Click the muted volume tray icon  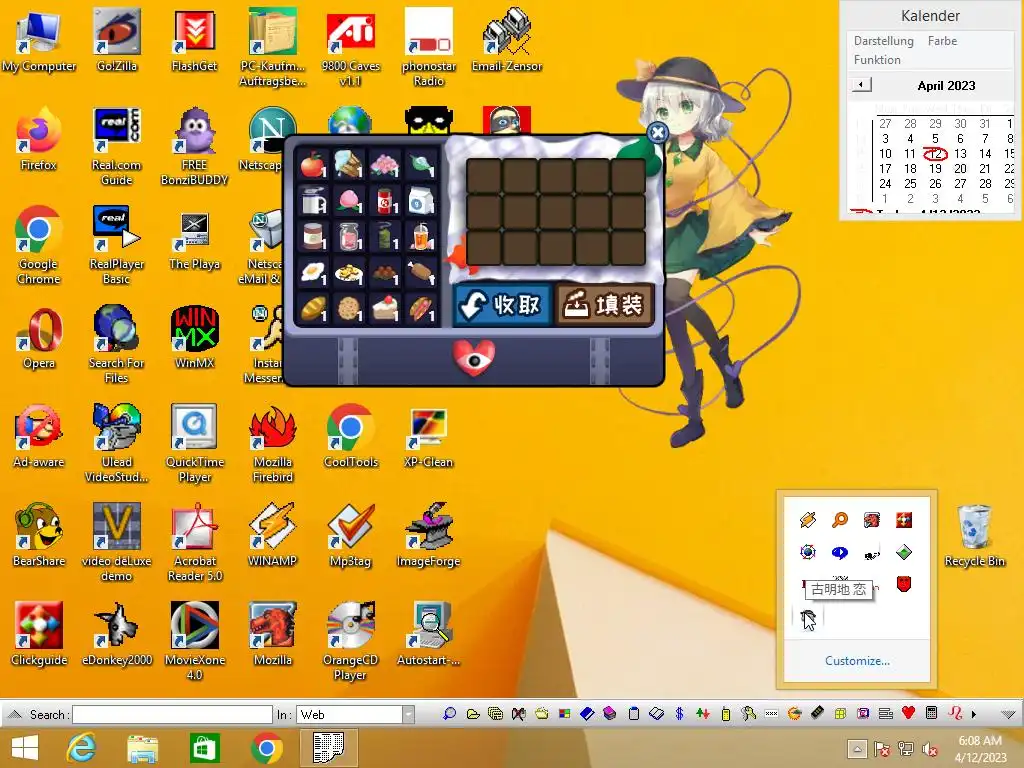point(930,749)
